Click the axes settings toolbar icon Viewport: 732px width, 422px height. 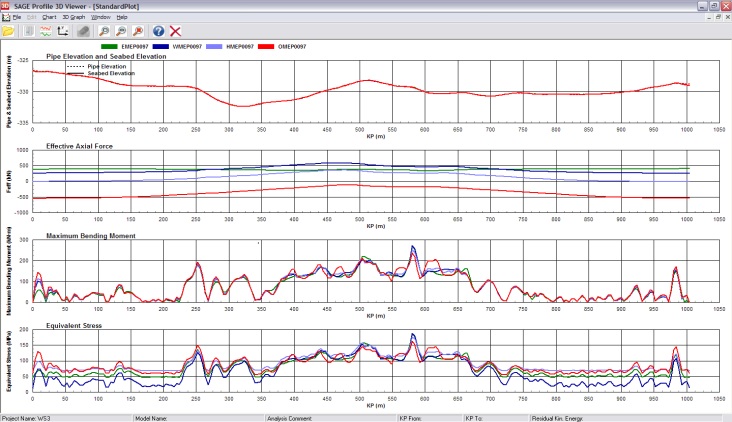61,31
